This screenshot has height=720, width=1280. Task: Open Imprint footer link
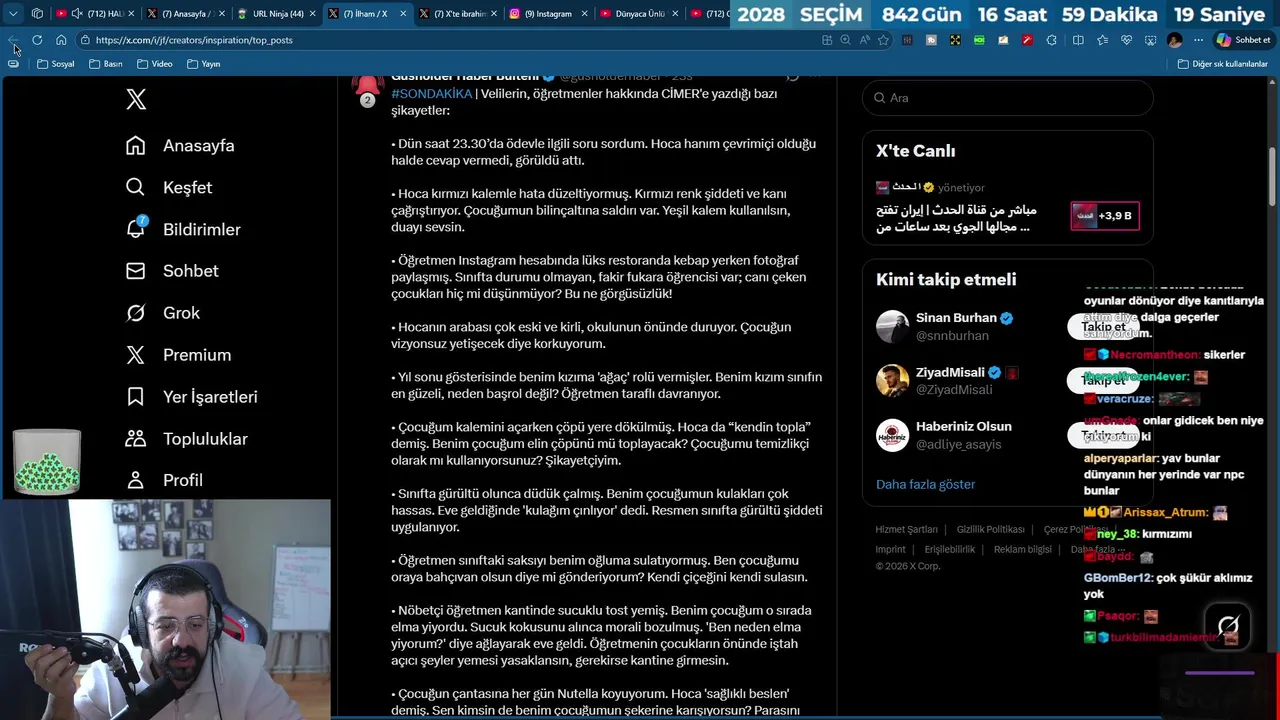[890, 550]
